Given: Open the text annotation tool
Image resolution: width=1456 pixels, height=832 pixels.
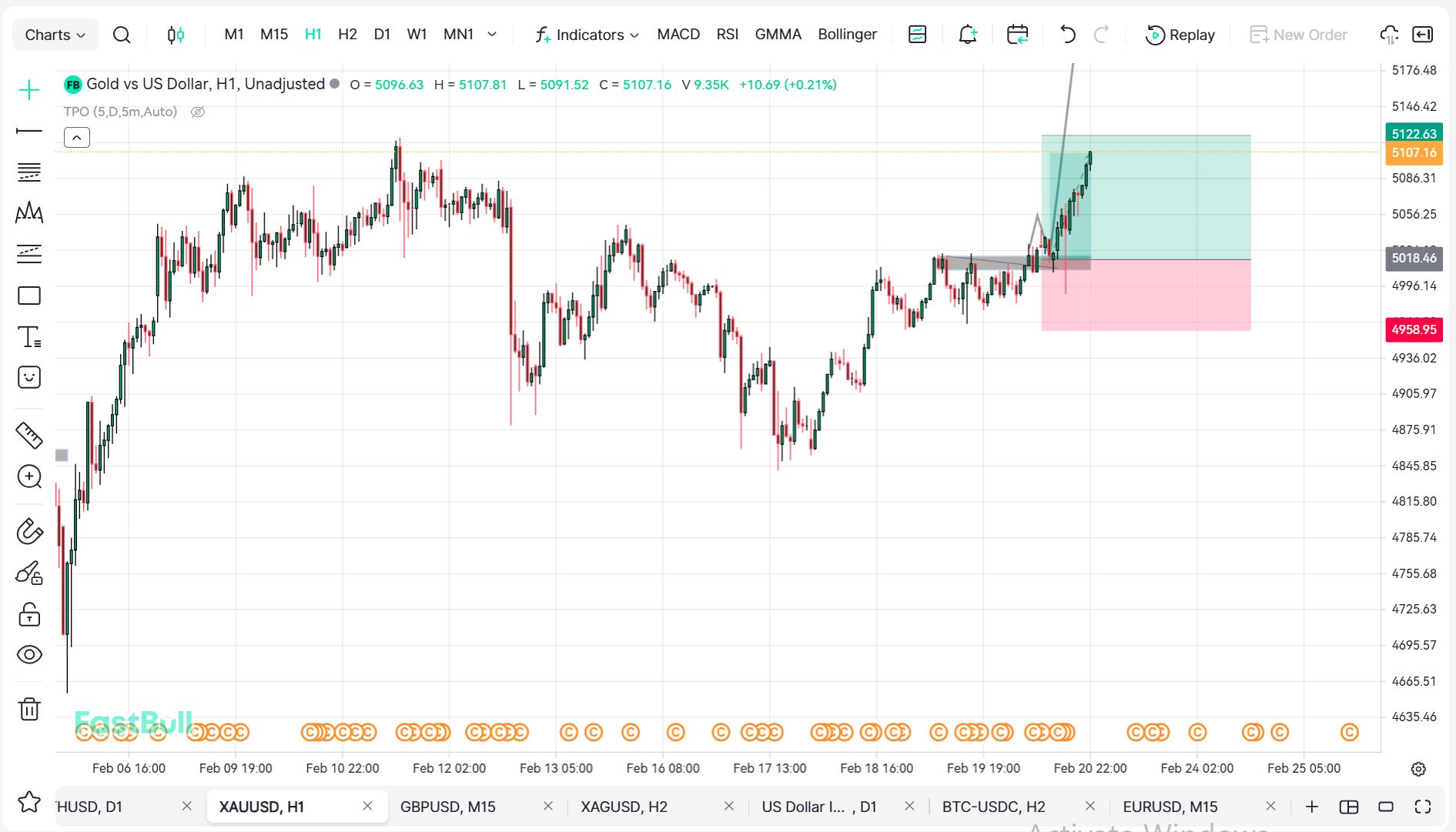Looking at the screenshot, I should [x=29, y=336].
